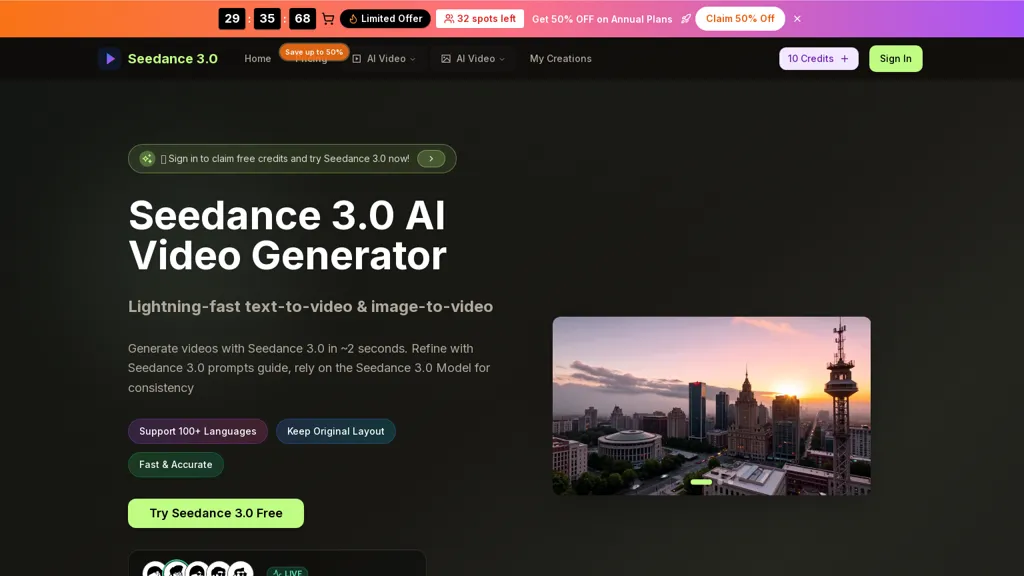The image size is (1024, 576).
Task: Open the Pricing page
Action: coord(311,60)
